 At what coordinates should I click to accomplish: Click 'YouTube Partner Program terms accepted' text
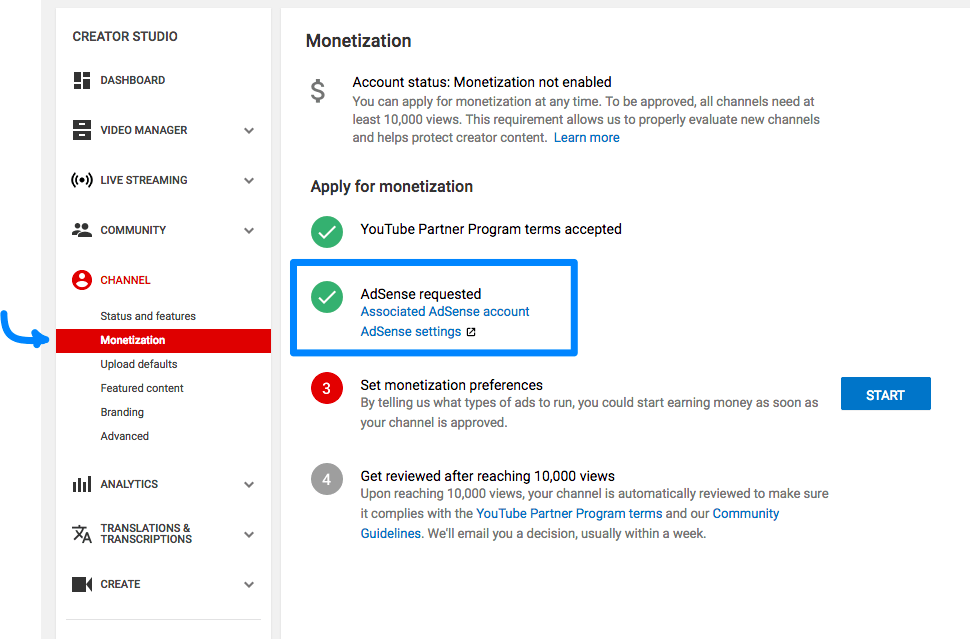491,229
